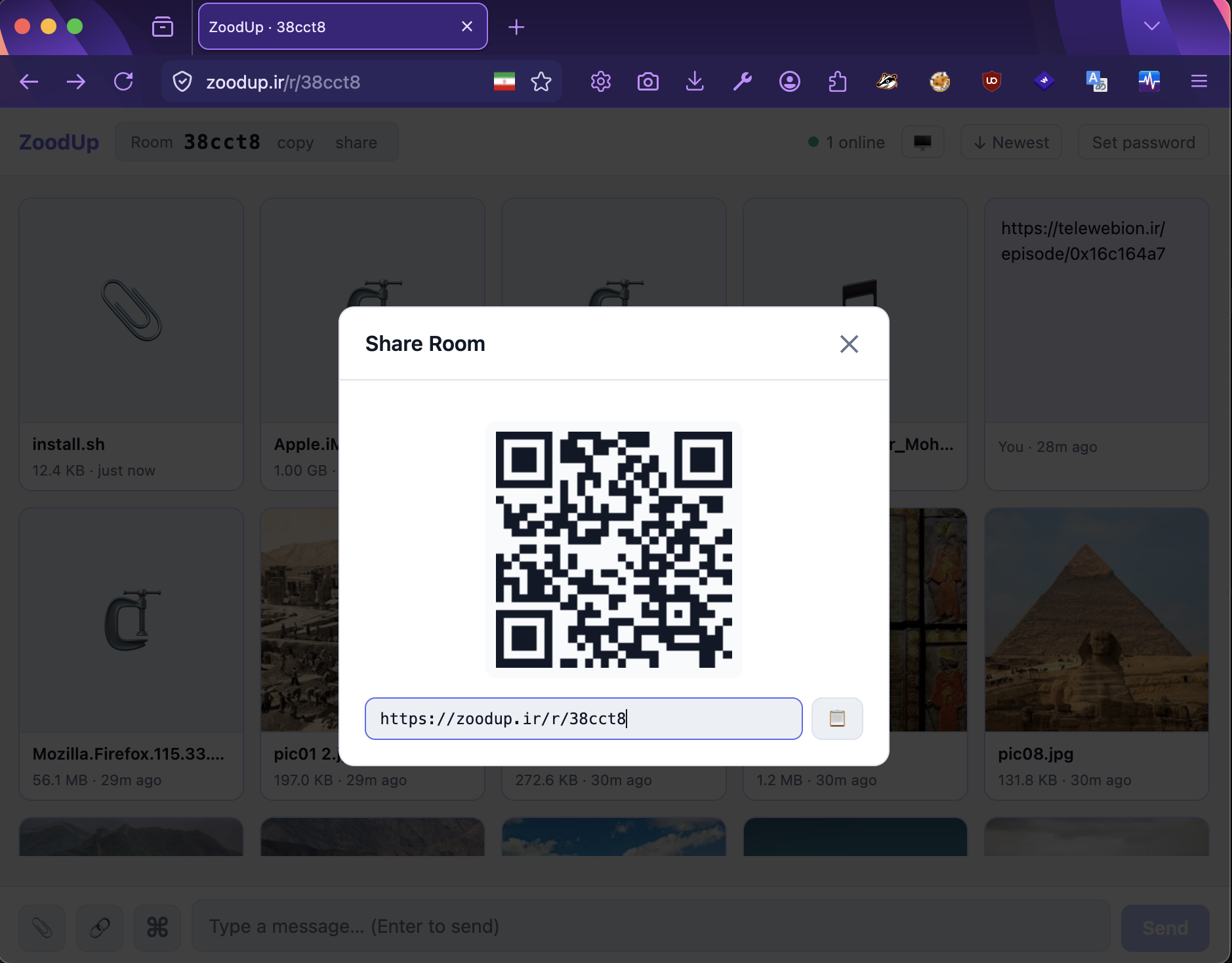Click the ZoodUp logo link
Image resolution: width=1232 pixels, height=963 pixels.
[x=59, y=142]
